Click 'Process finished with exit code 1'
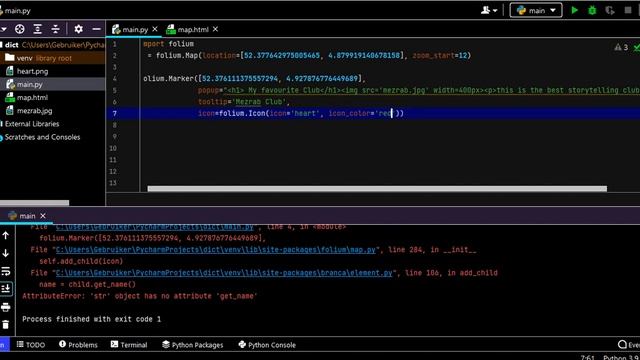 tap(91, 319)
